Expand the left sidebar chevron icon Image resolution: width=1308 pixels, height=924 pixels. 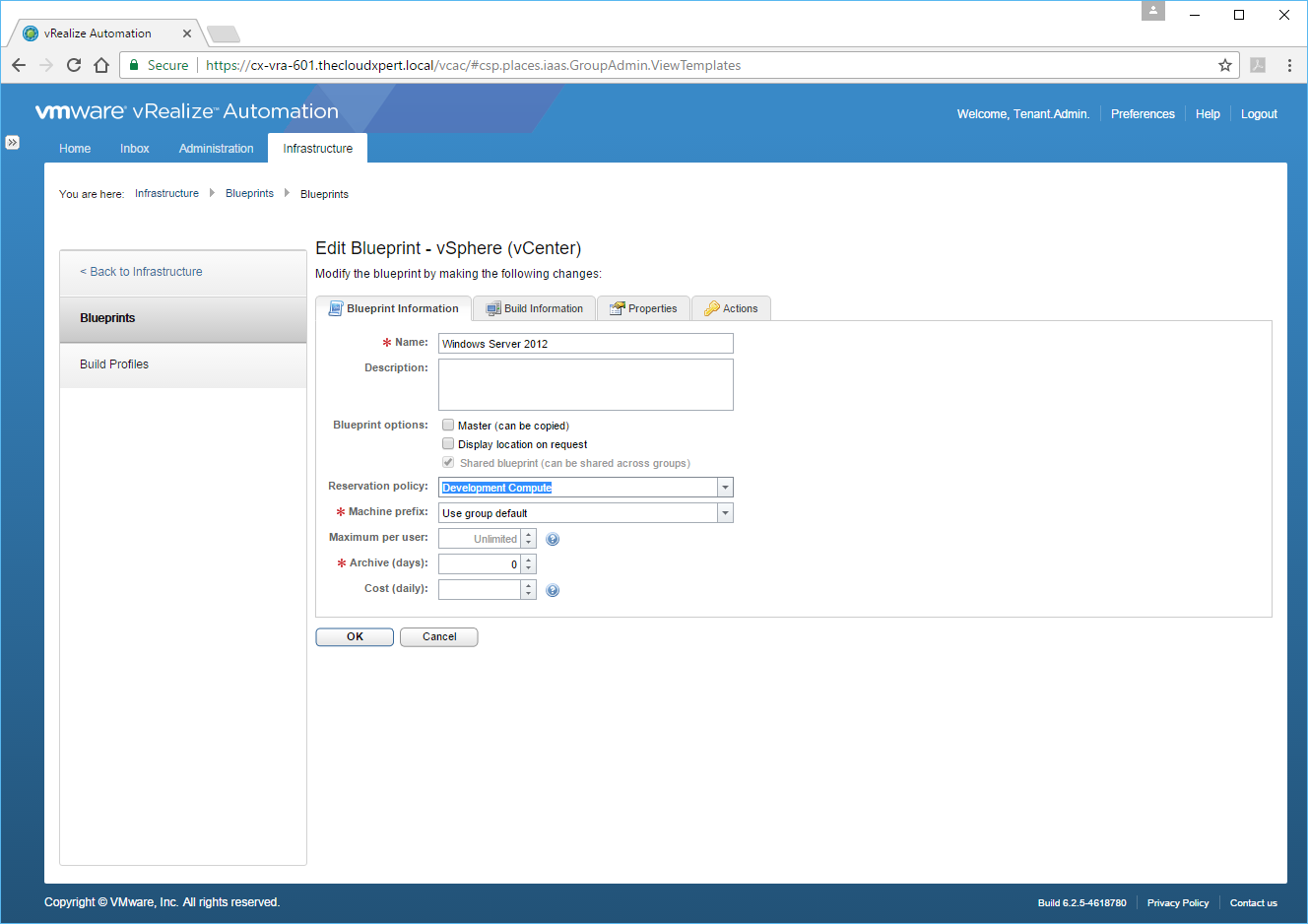pyautogui.click(x=12, y=142)
